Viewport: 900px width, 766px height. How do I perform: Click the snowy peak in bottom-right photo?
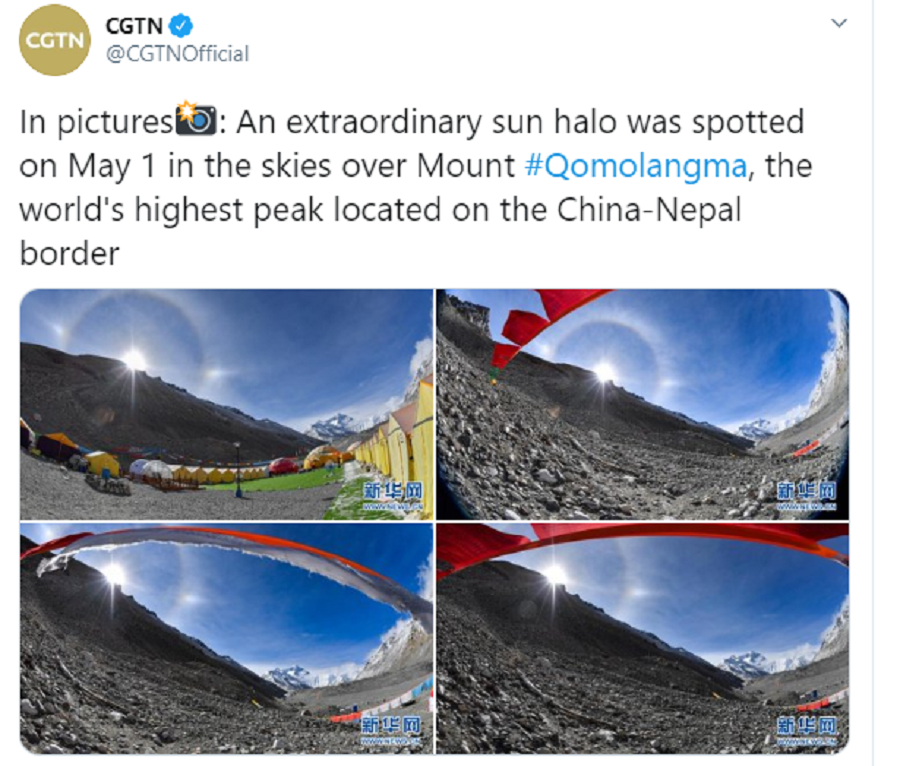(x=751, y=664)
